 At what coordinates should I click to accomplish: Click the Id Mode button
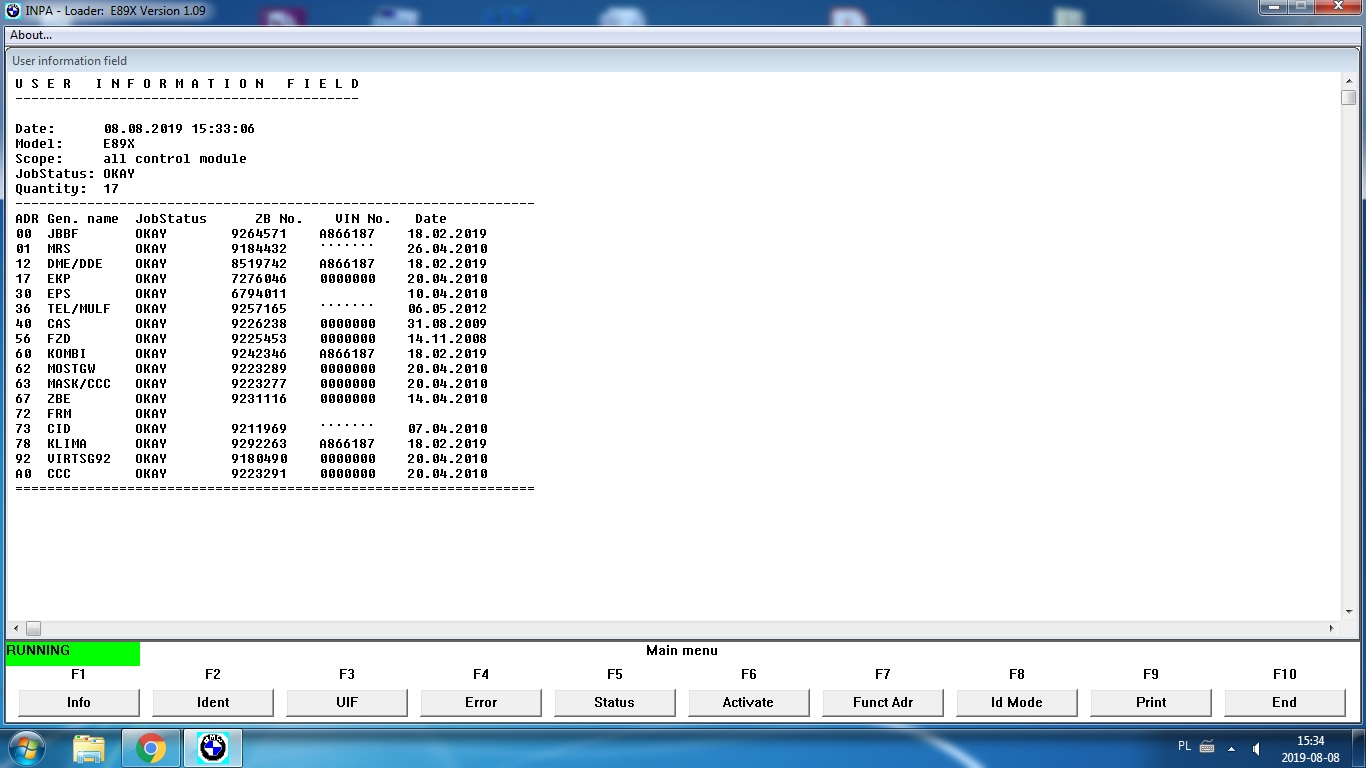point(1017,703)
